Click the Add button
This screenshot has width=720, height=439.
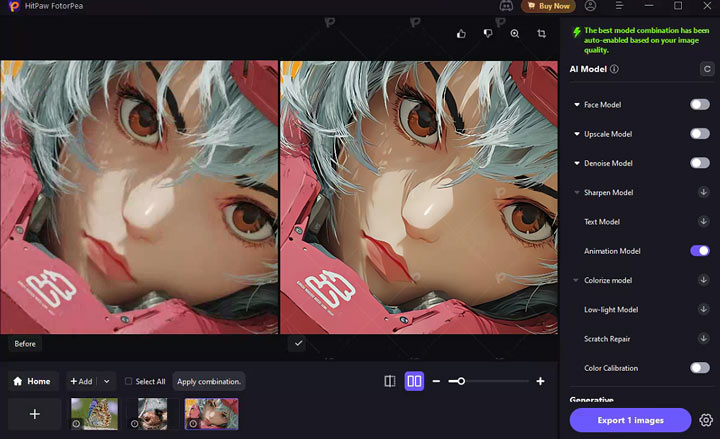[82, 381]
